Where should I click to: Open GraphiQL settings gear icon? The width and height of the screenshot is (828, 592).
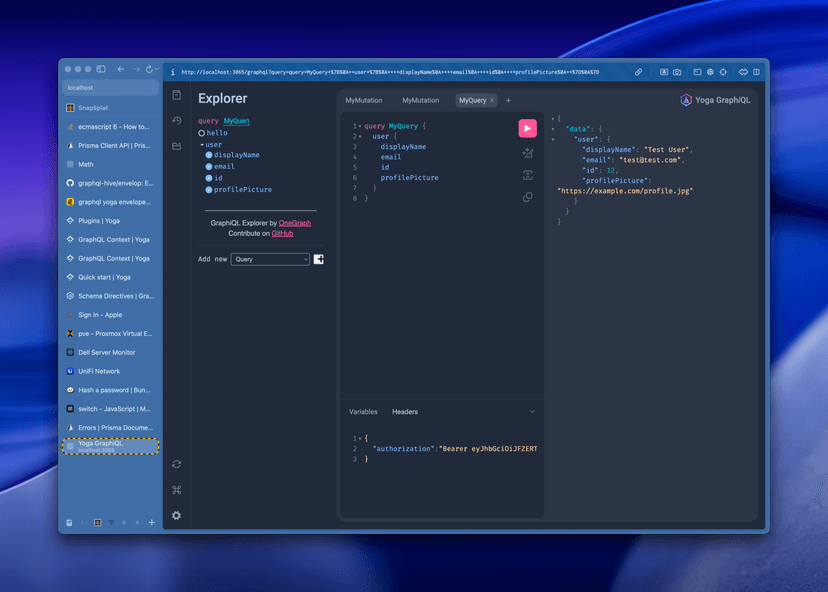(x=177, y=515)
